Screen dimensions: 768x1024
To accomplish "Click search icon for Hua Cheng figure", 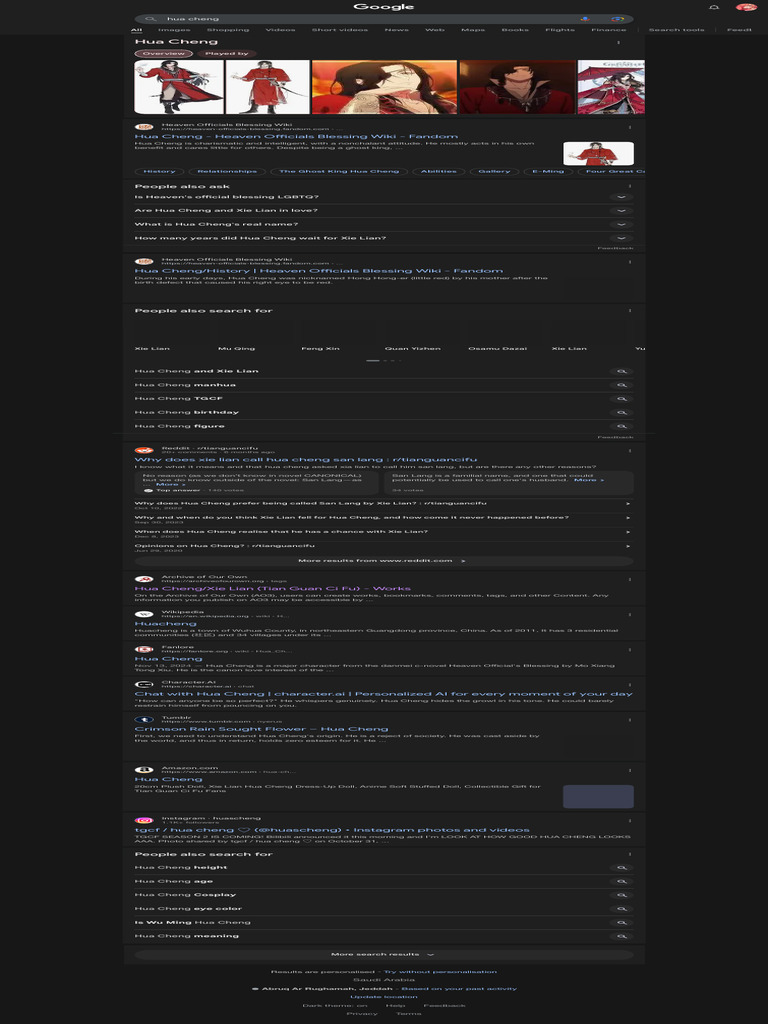I will click(622, 426).
